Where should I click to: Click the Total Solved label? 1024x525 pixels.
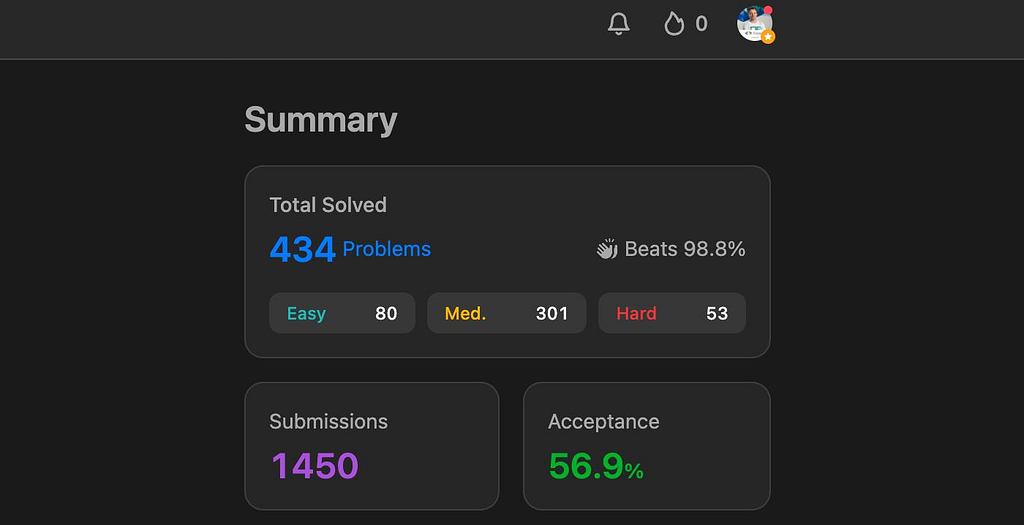point(328,205)
